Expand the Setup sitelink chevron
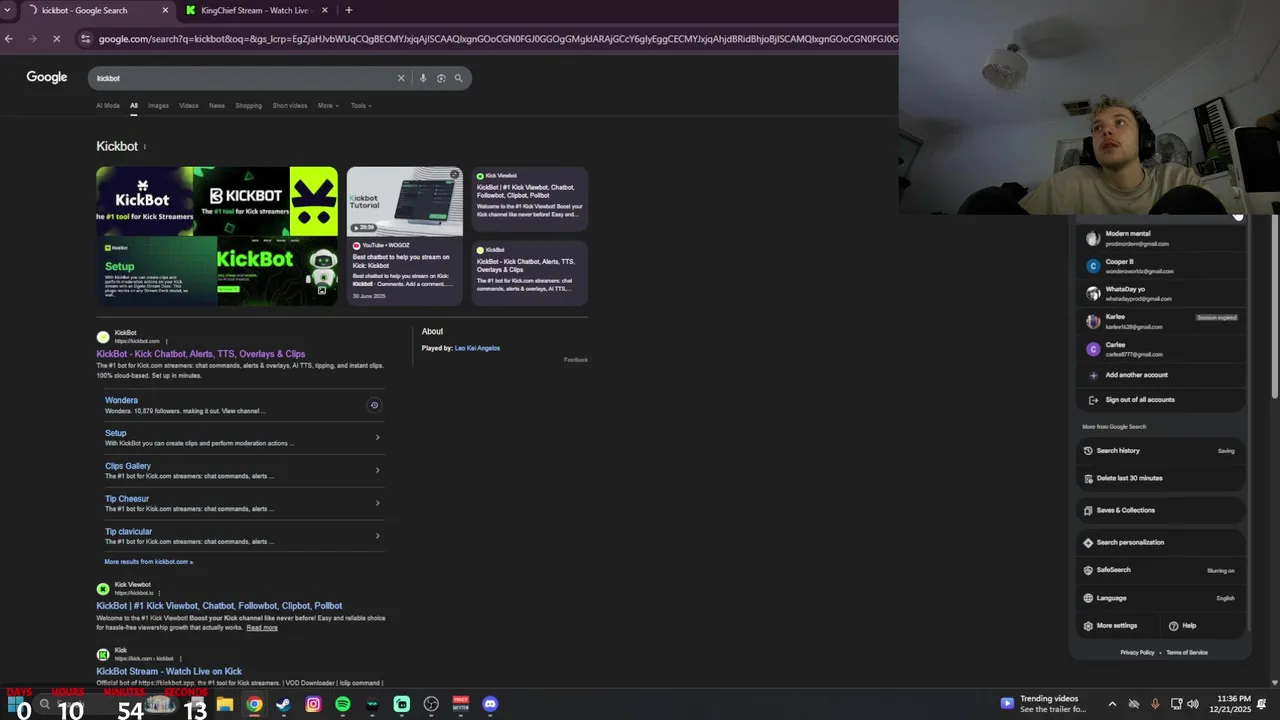The image size is (1280, 720). (377, 437)
